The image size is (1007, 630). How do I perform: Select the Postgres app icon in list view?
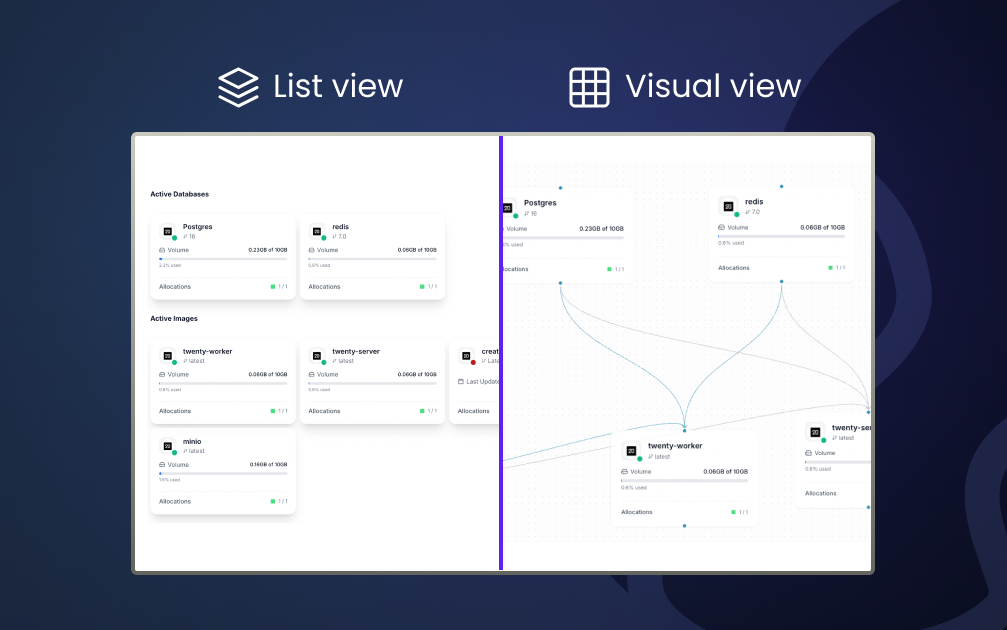tap(168, 231)
